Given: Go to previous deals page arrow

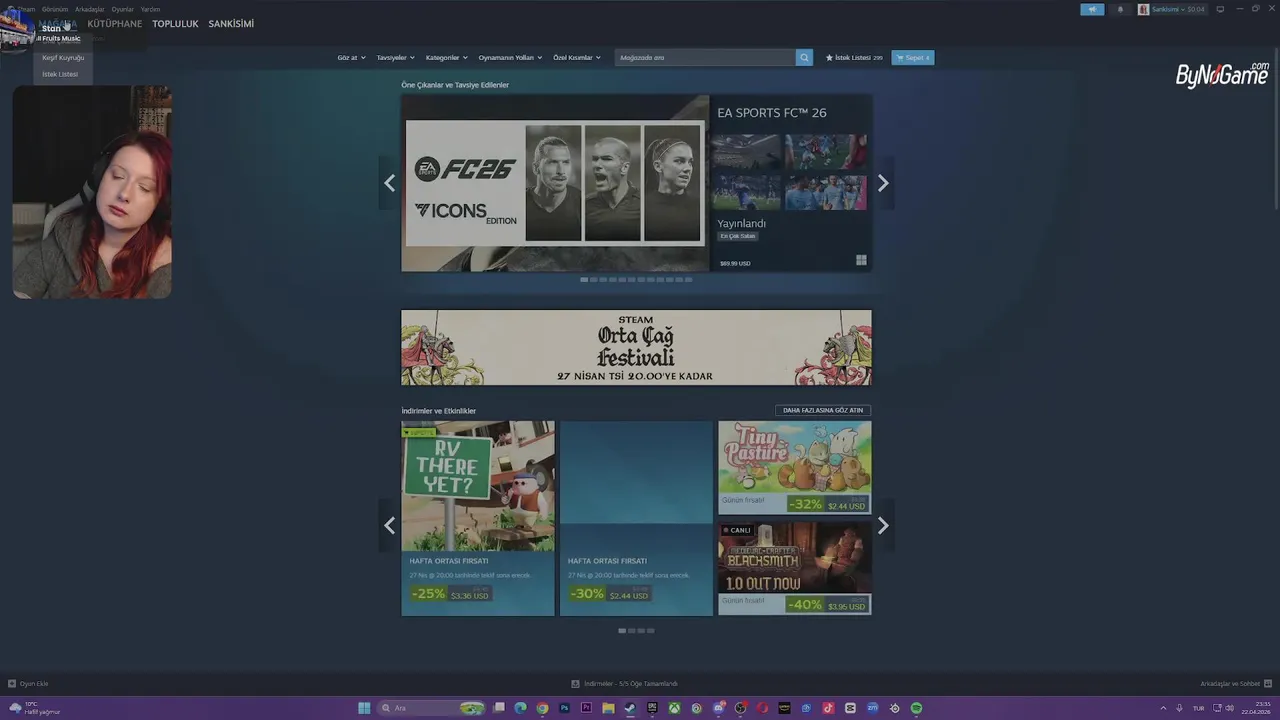Looking at the screenshot, I should [389, 526].
